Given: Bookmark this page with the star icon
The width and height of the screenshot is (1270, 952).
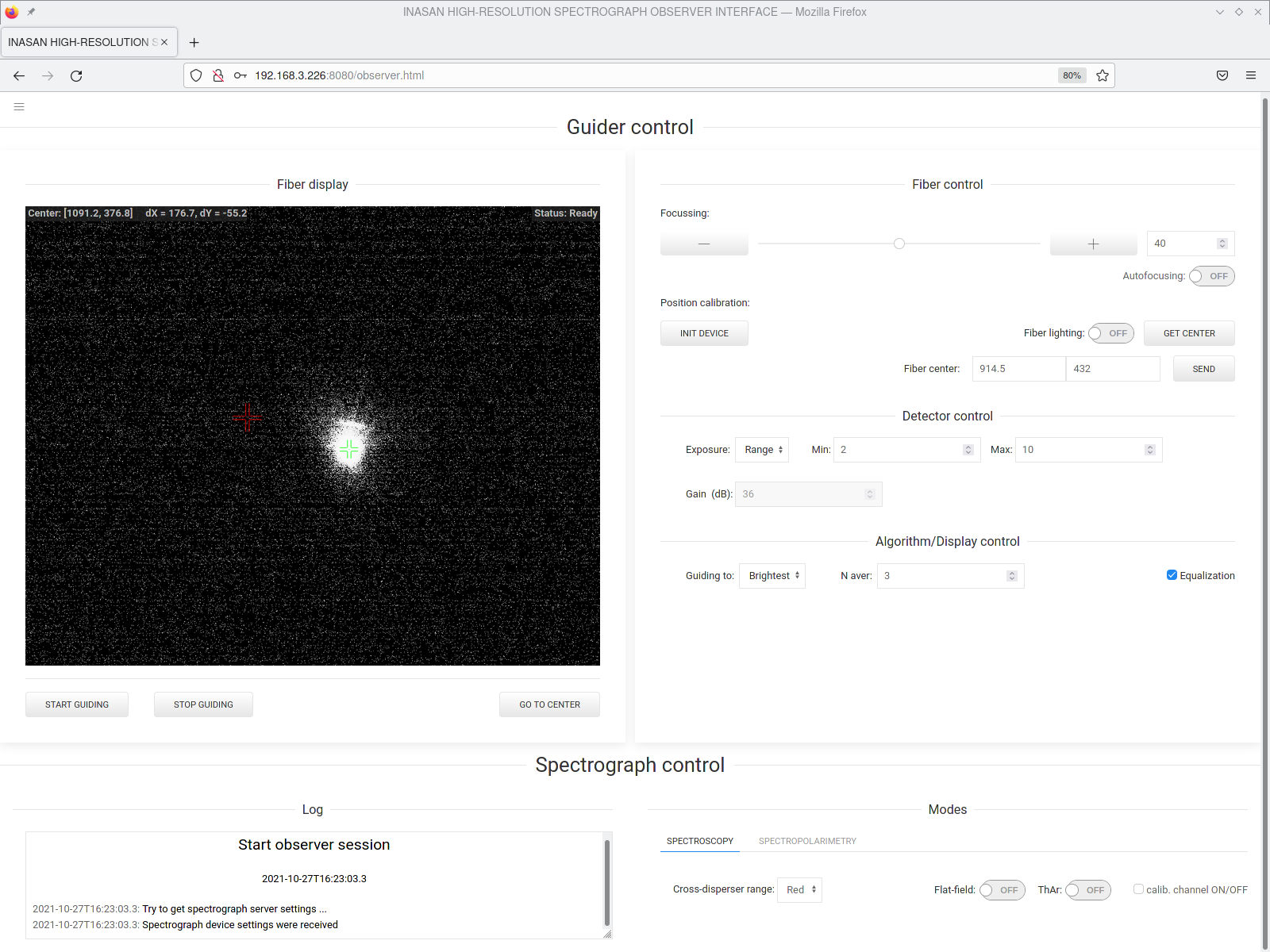Looking at the screenshot, I should 1103,75.
